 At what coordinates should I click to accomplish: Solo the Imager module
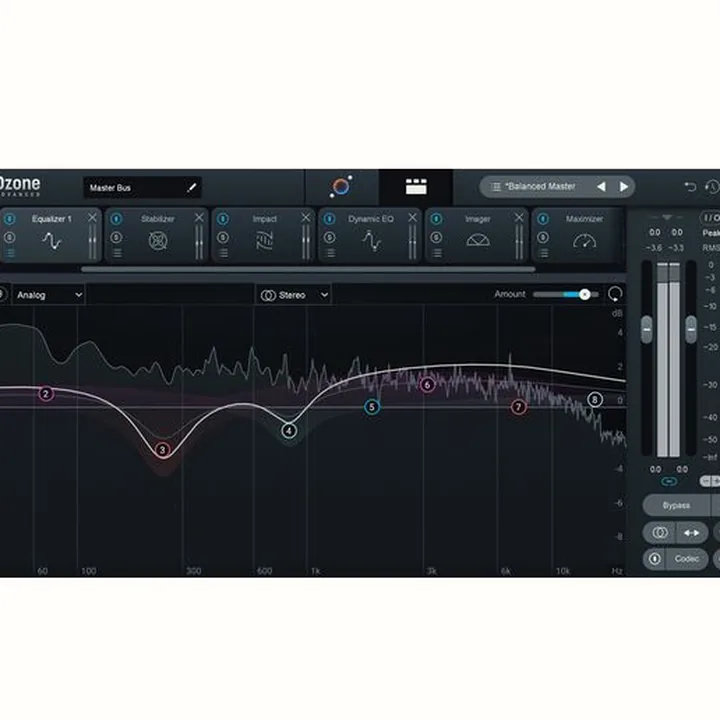click(x=436, y=237)
